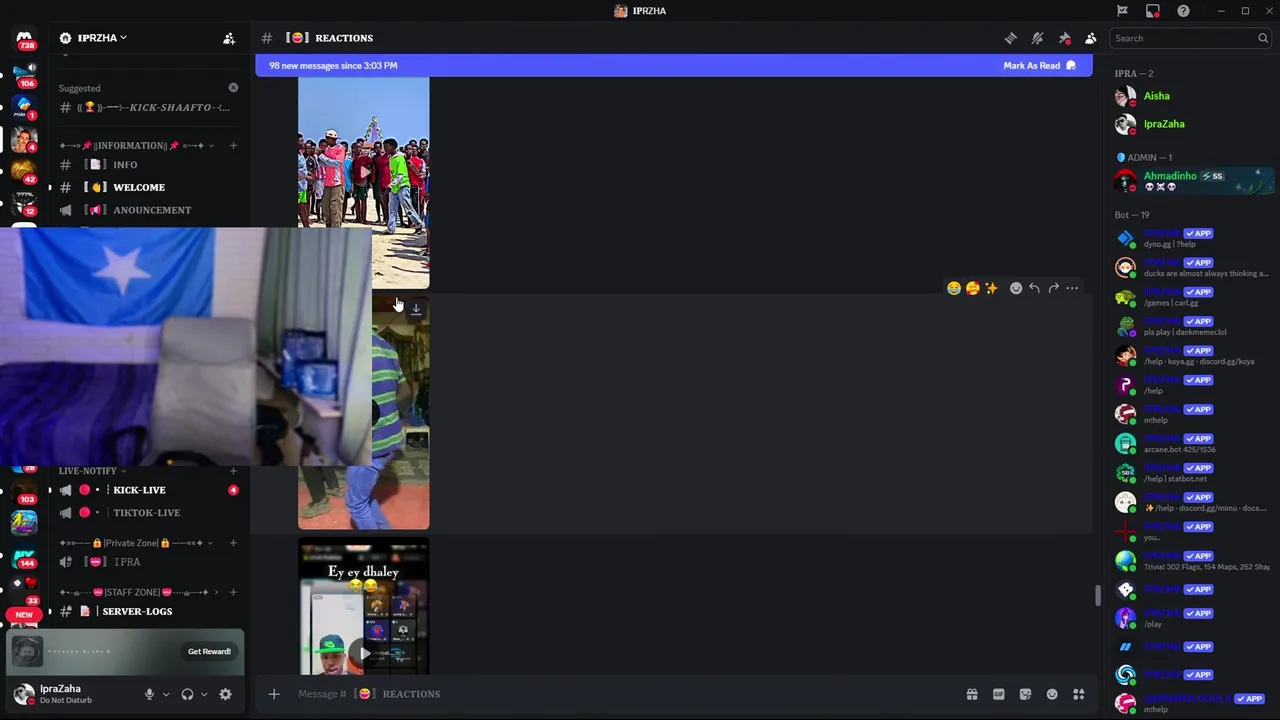Open microphone input options arrow

166,694
